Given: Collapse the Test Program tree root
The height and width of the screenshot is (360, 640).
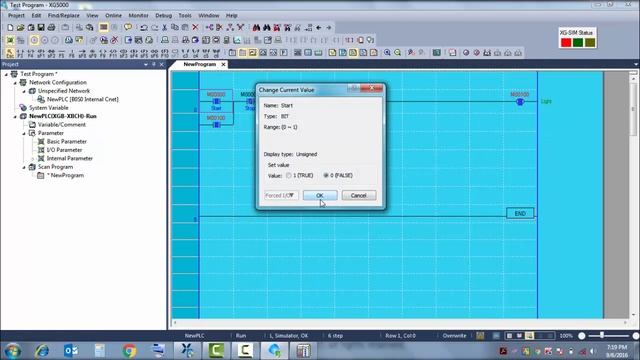Looking at the screenshot, I should [6, 74].
